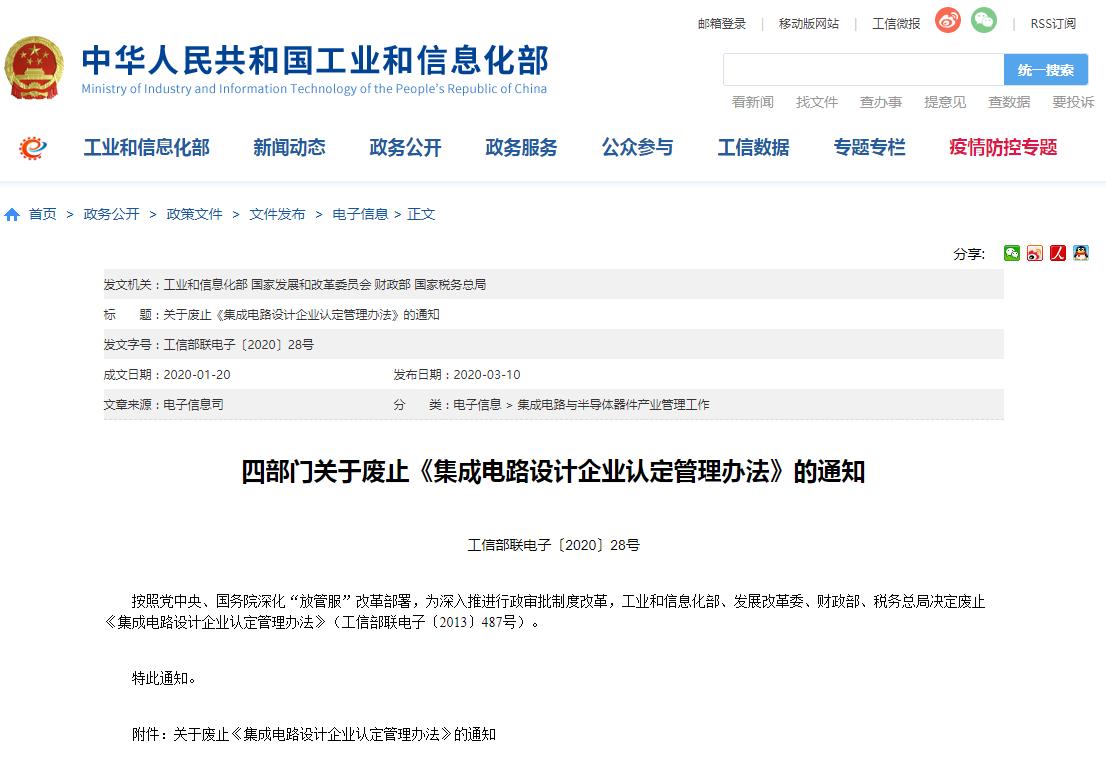Select 要投诉 search shortcut
The image size is (1106, 768).
tap(1074, 102)
